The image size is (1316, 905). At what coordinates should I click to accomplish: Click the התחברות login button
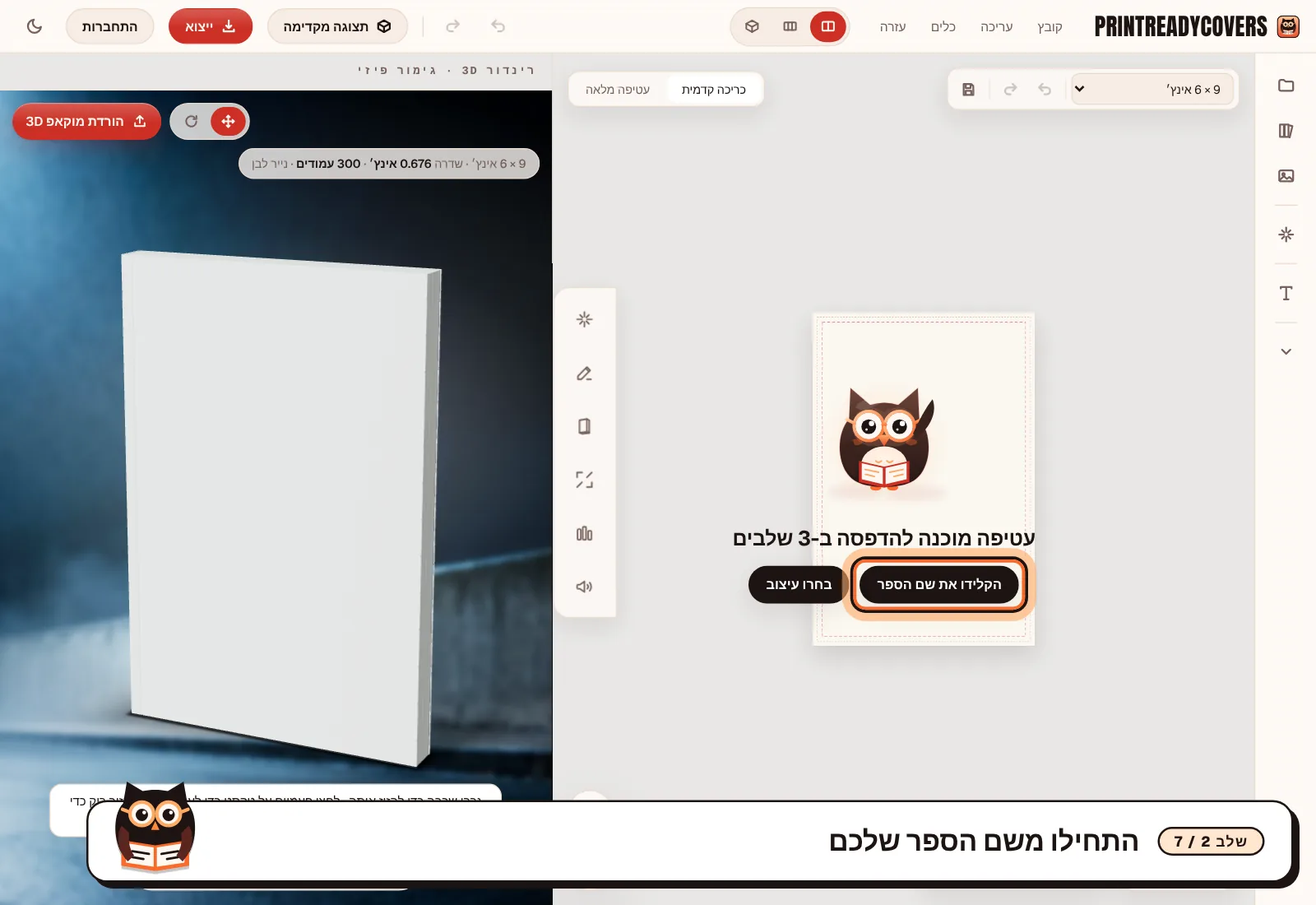109,26
